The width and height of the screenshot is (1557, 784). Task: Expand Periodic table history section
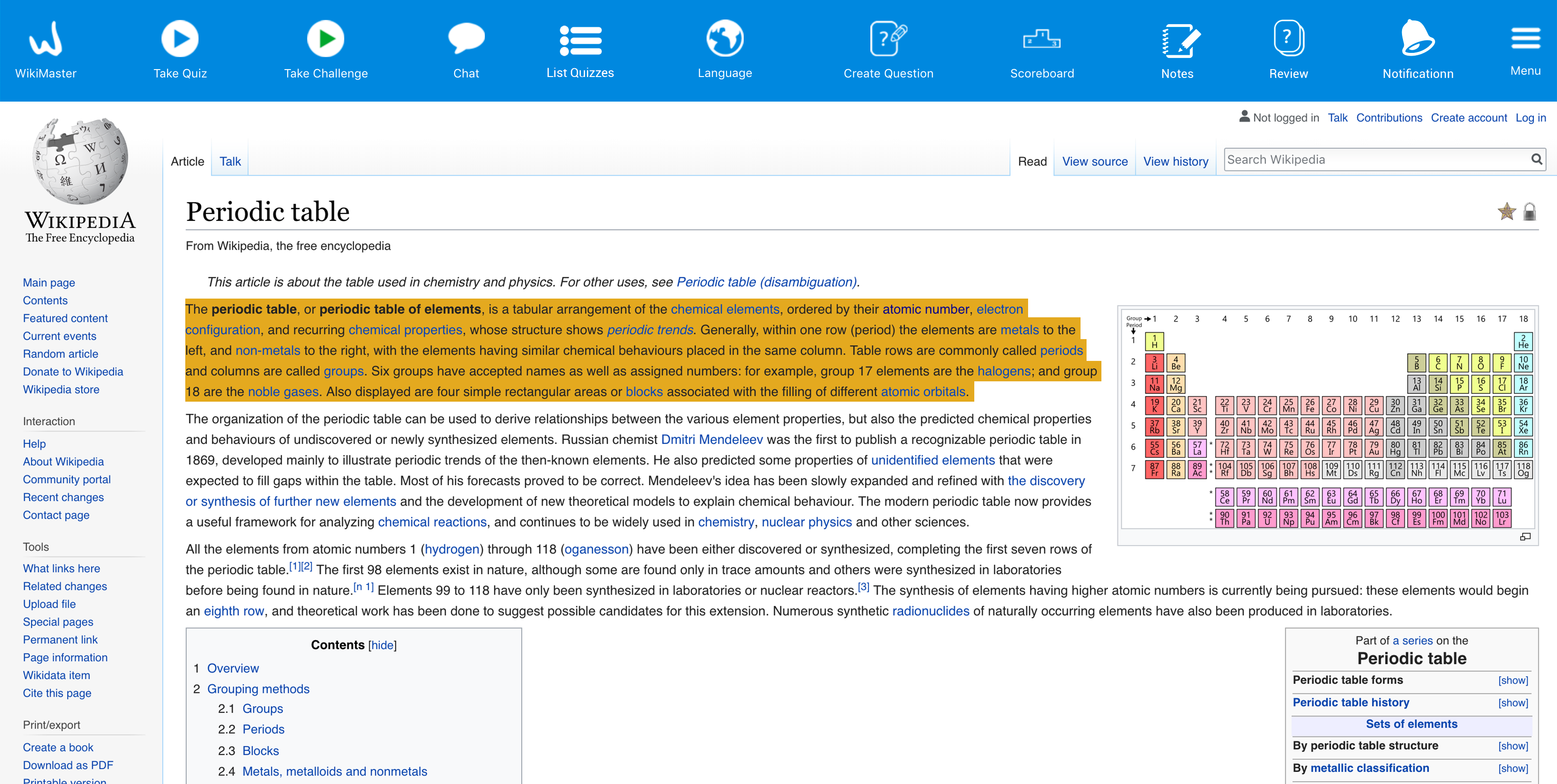[x=1513, y=703]
